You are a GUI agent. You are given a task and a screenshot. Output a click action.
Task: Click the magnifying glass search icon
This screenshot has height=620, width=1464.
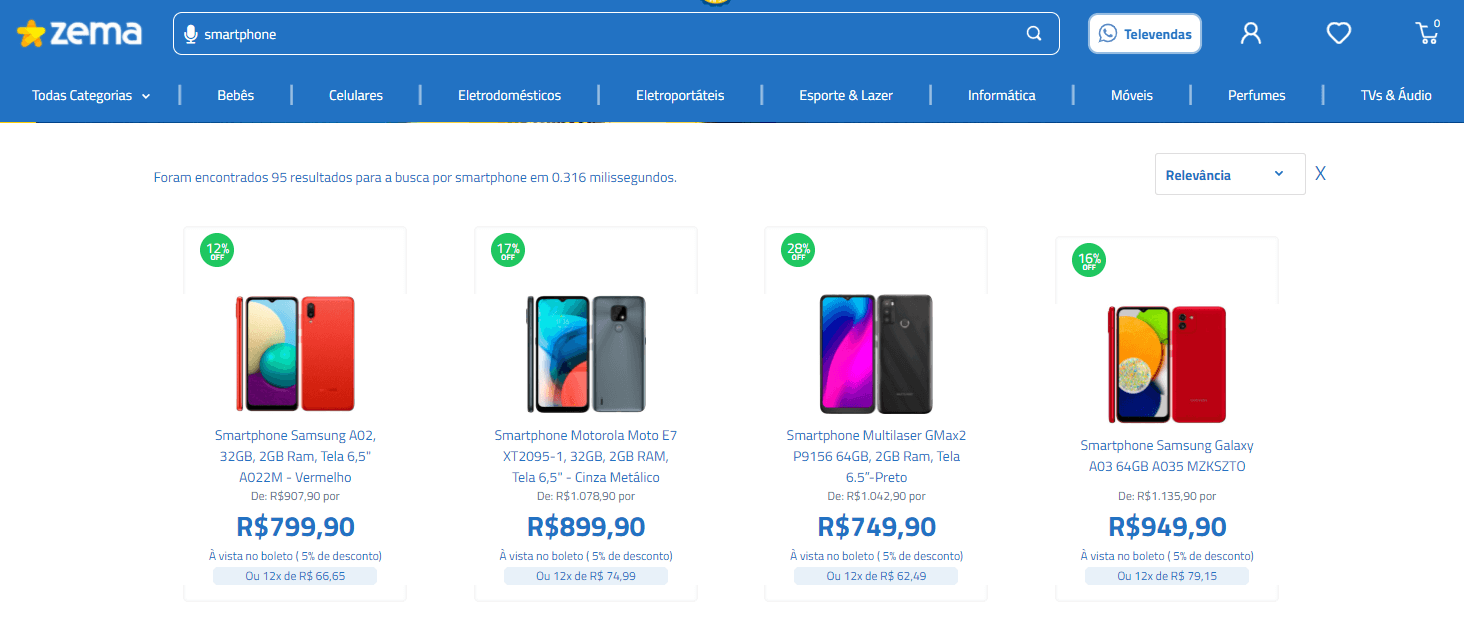point(1033,33)
